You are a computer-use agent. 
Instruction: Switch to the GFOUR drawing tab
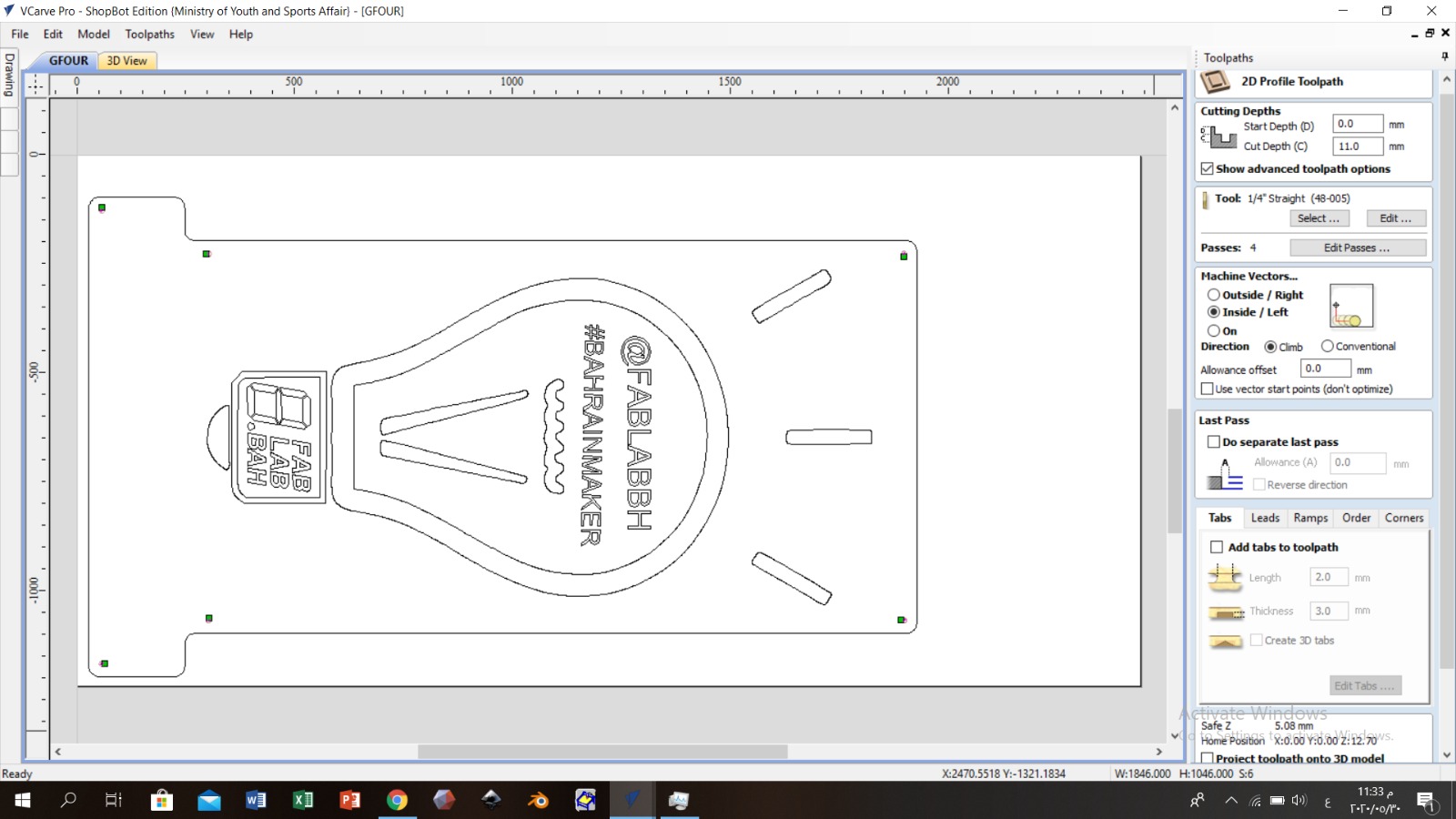pos(68,61)
